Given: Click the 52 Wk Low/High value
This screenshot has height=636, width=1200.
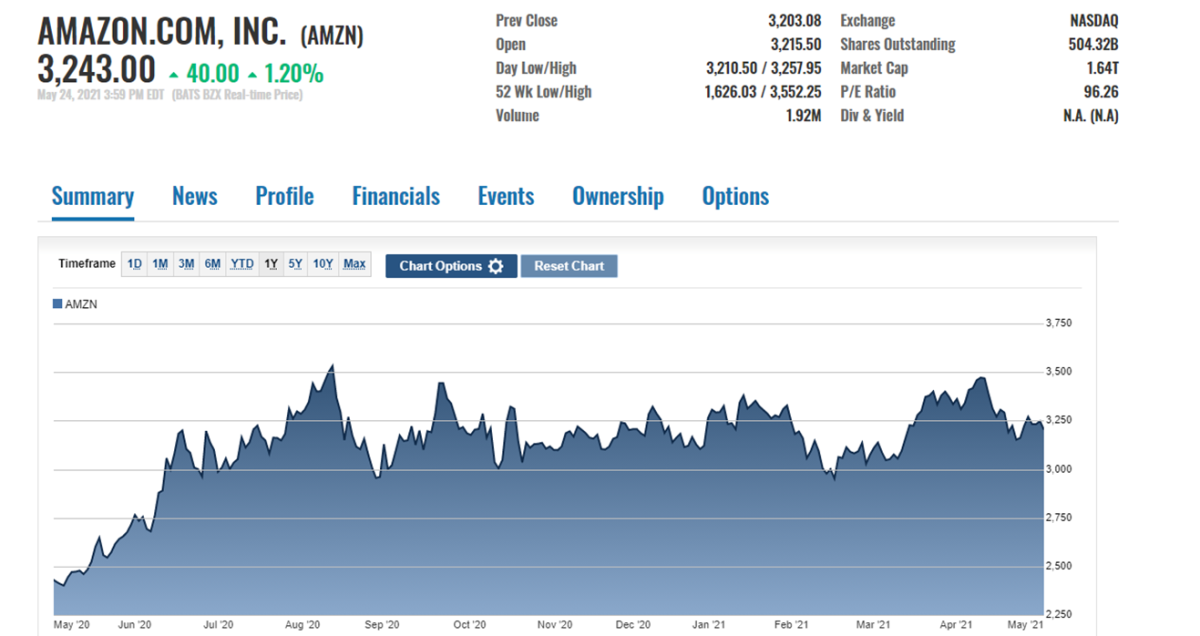Looking at the screenshot, I should pyautogui.click(x=764, y=92).
